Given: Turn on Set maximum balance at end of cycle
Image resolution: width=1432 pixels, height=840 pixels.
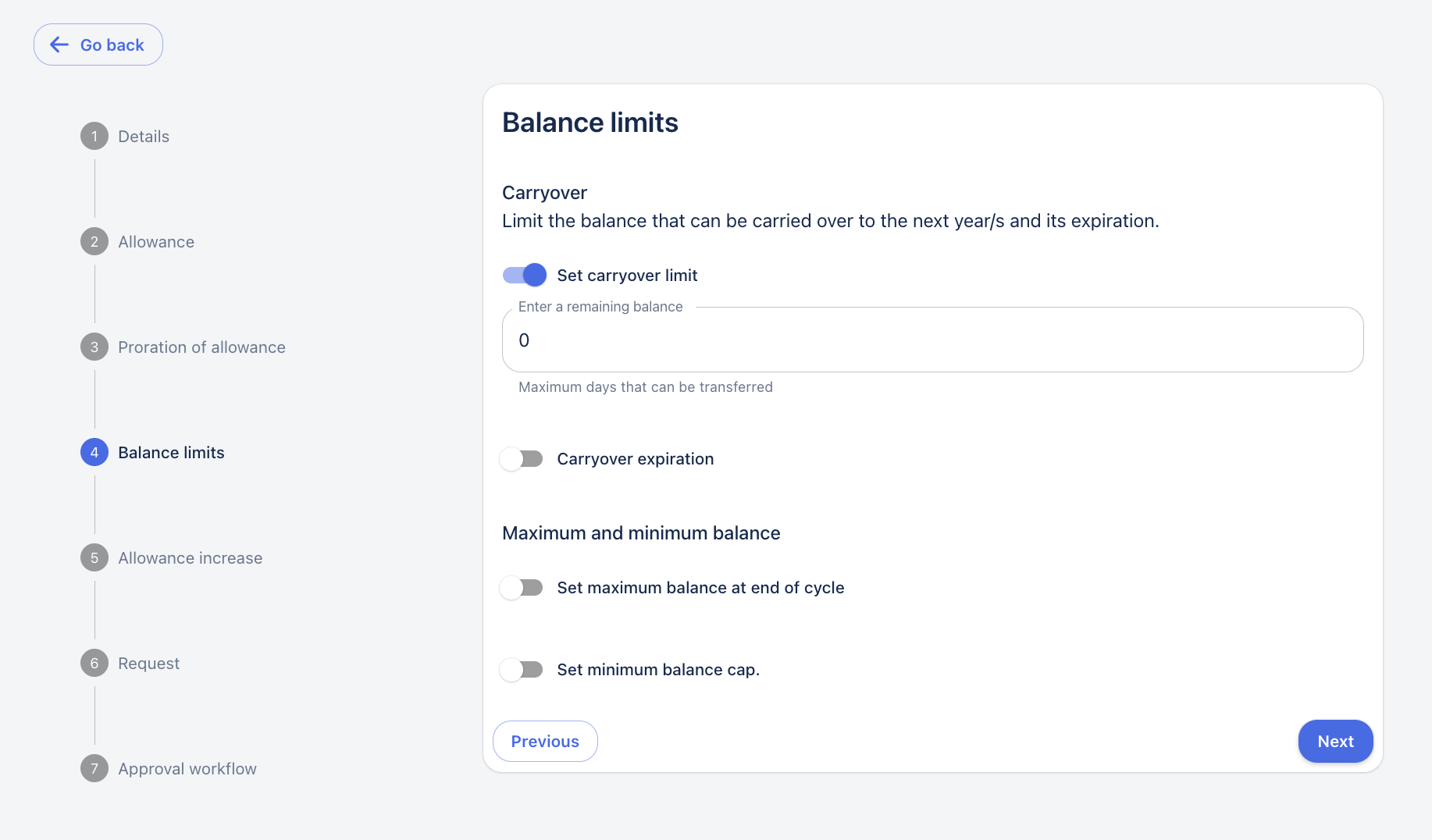Looking at the screenshot, I should (522, 588).
